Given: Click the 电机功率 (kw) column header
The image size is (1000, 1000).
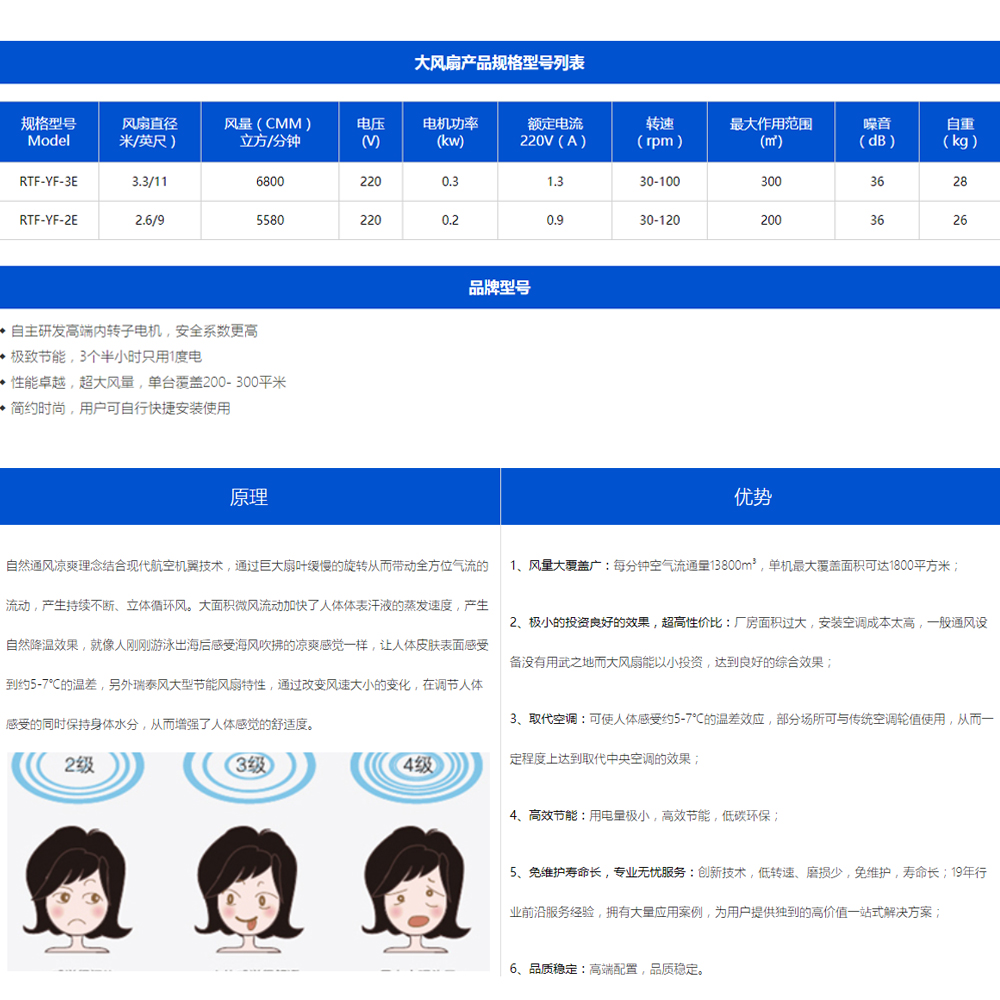Looking at the screenshot, I should click(x=450, y=132).
